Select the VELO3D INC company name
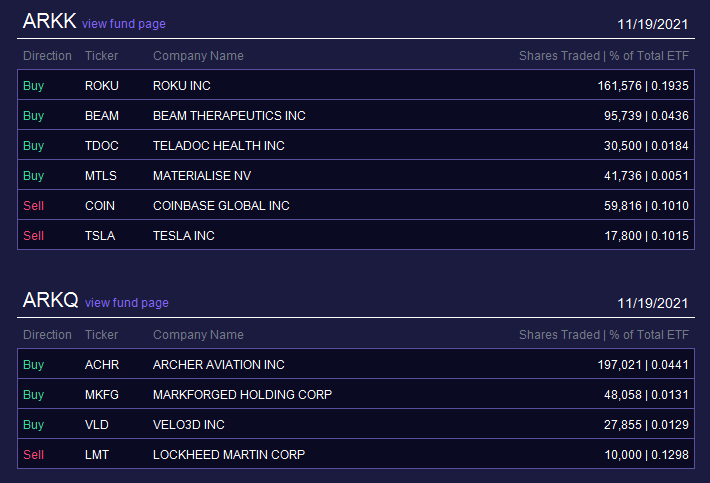Screen dimensions: 710x483 (189, 424)
